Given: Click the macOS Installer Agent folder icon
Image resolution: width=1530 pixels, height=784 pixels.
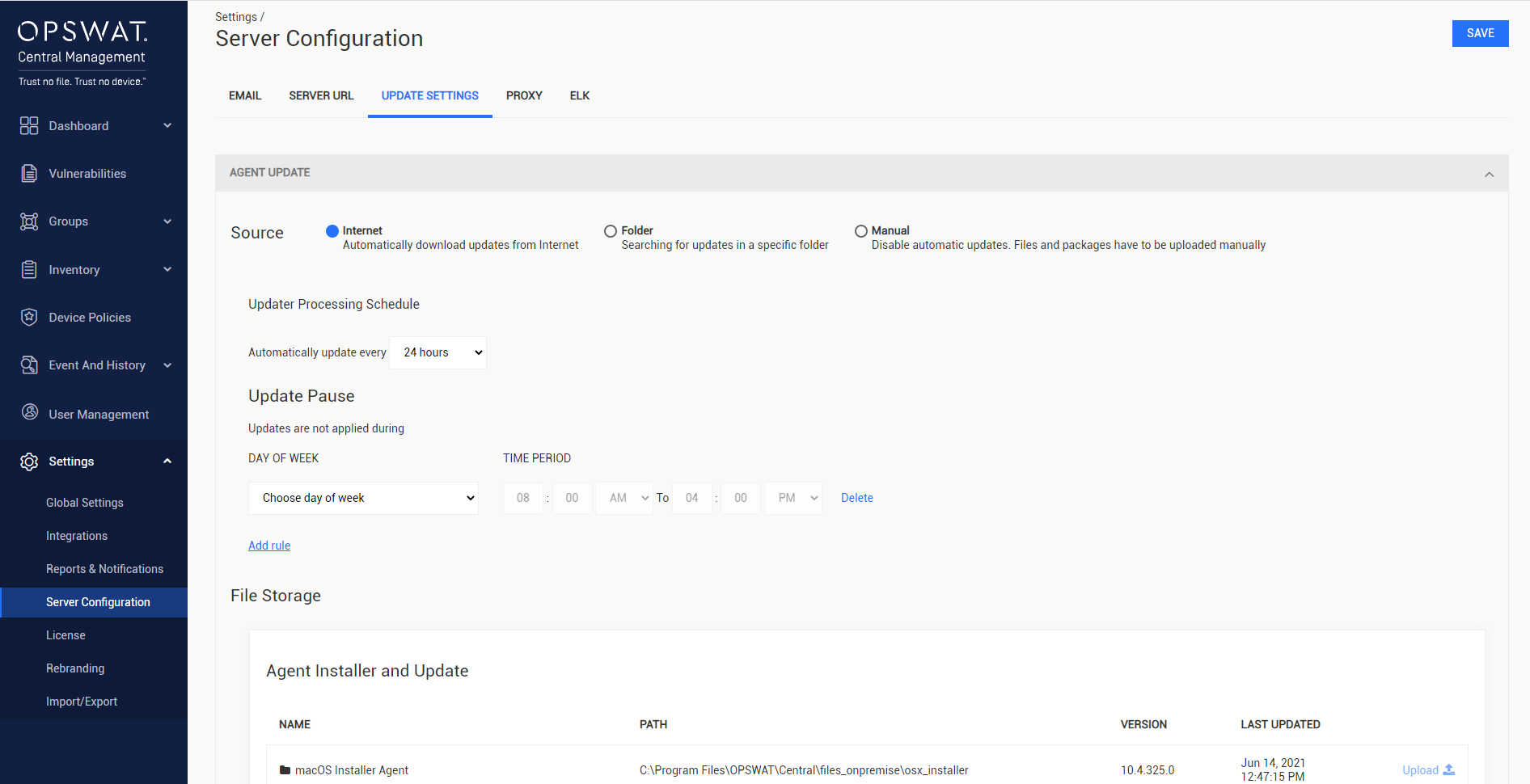Looking at the screenshot, I should (285, 770).
